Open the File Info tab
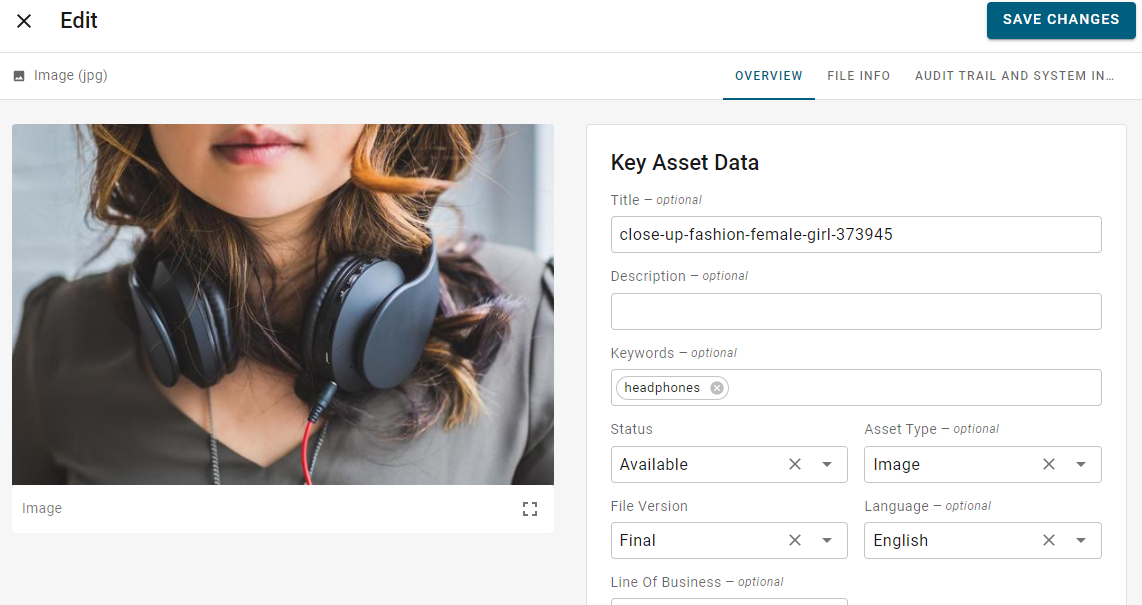 858,76
